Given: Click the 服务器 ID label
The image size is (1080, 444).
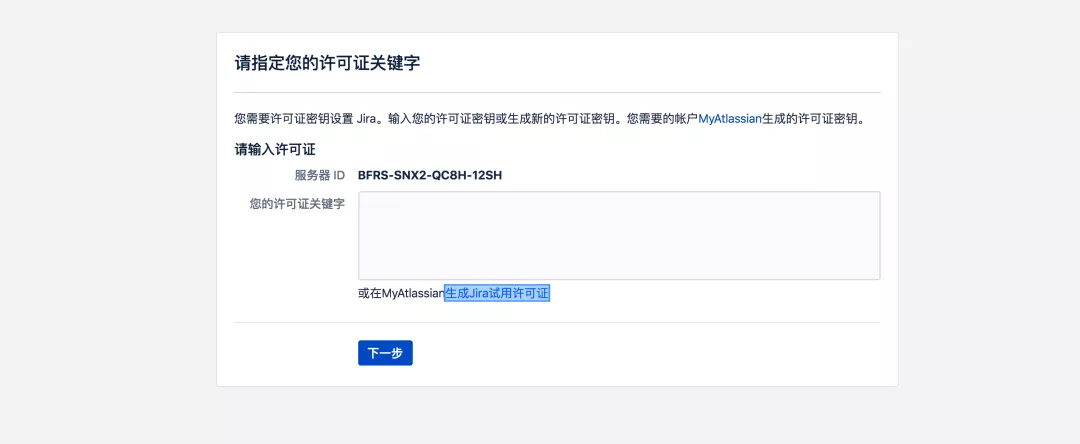Looking at the screenshot, I should [320, 176].
